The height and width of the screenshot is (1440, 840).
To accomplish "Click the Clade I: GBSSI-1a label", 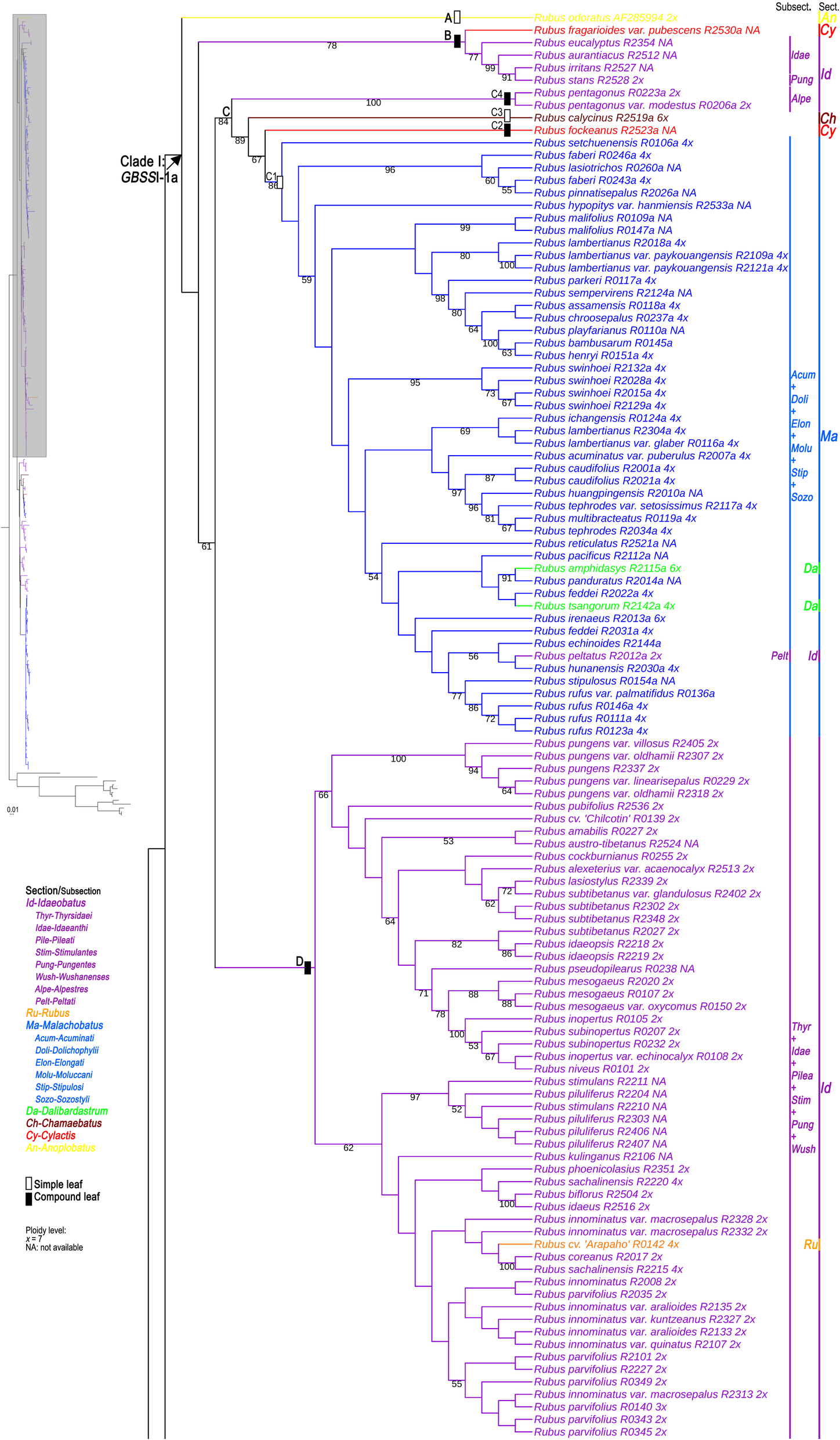I will click(x=149, y=169).
